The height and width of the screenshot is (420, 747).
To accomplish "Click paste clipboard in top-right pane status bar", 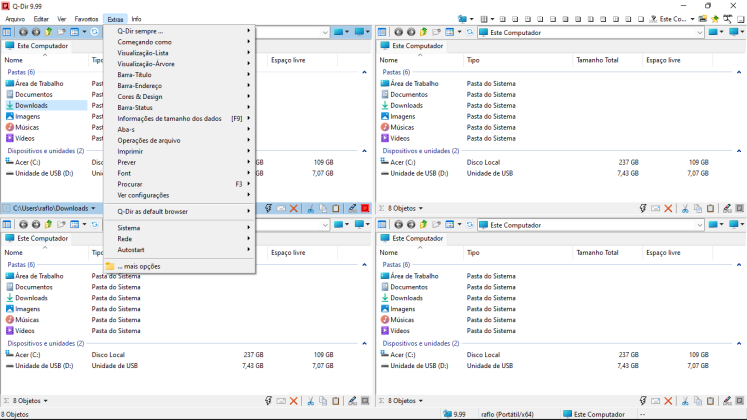I will (711, 208).
